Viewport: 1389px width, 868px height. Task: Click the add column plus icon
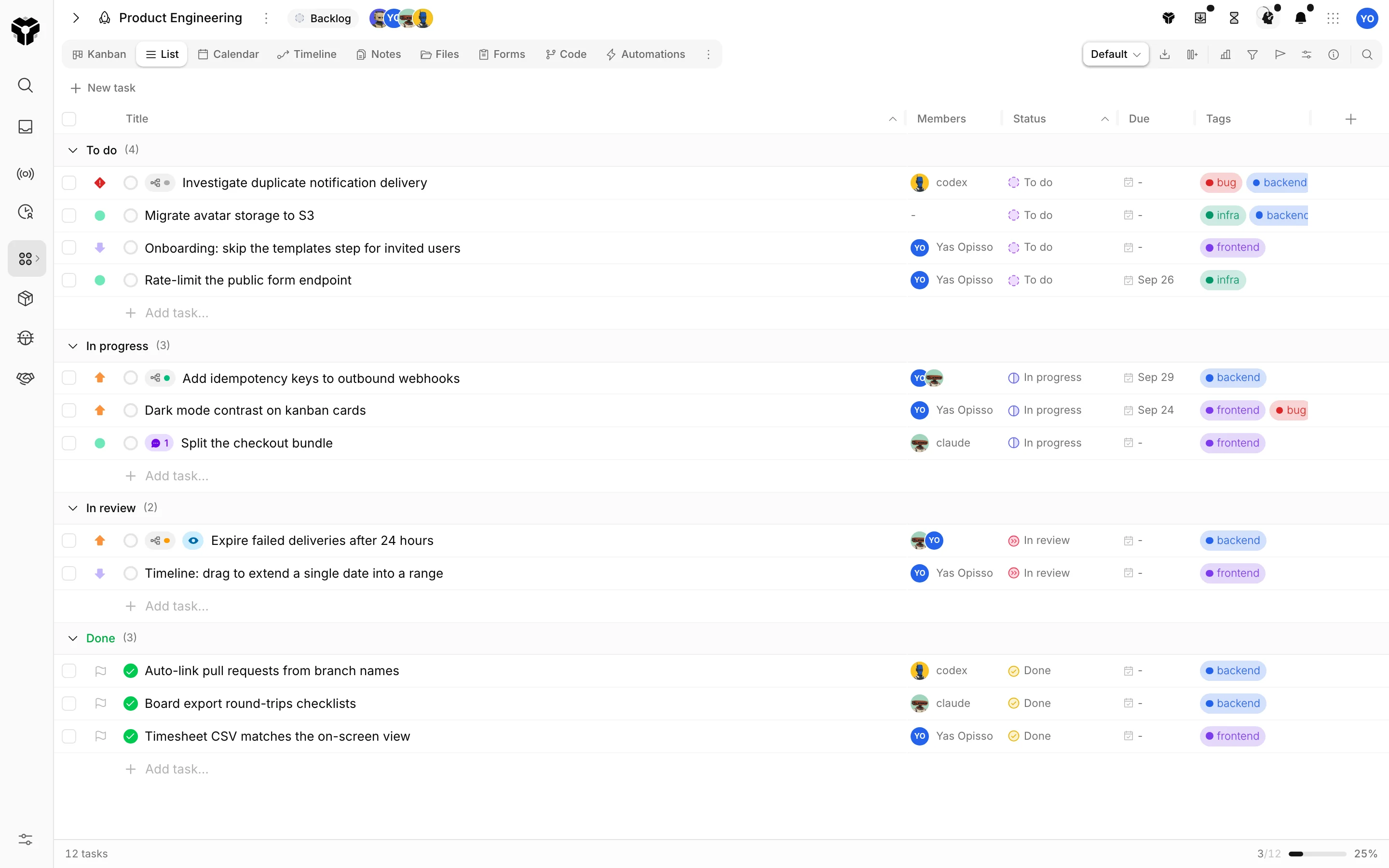click(x=1350, y=119)
